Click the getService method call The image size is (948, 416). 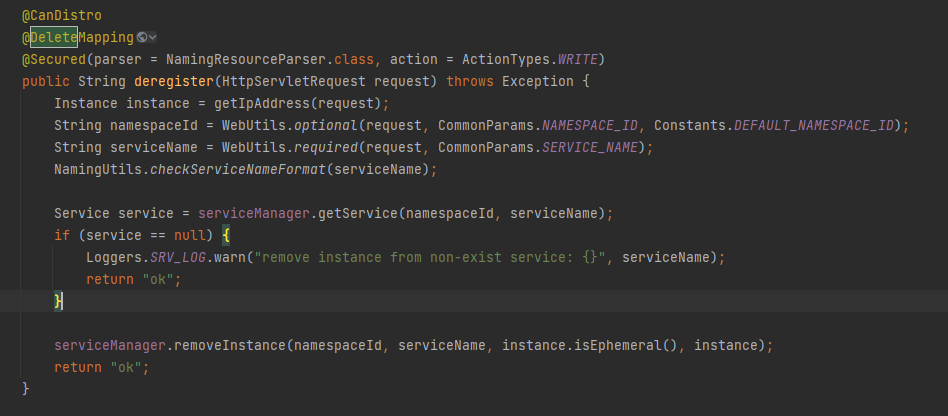(358, 213)
